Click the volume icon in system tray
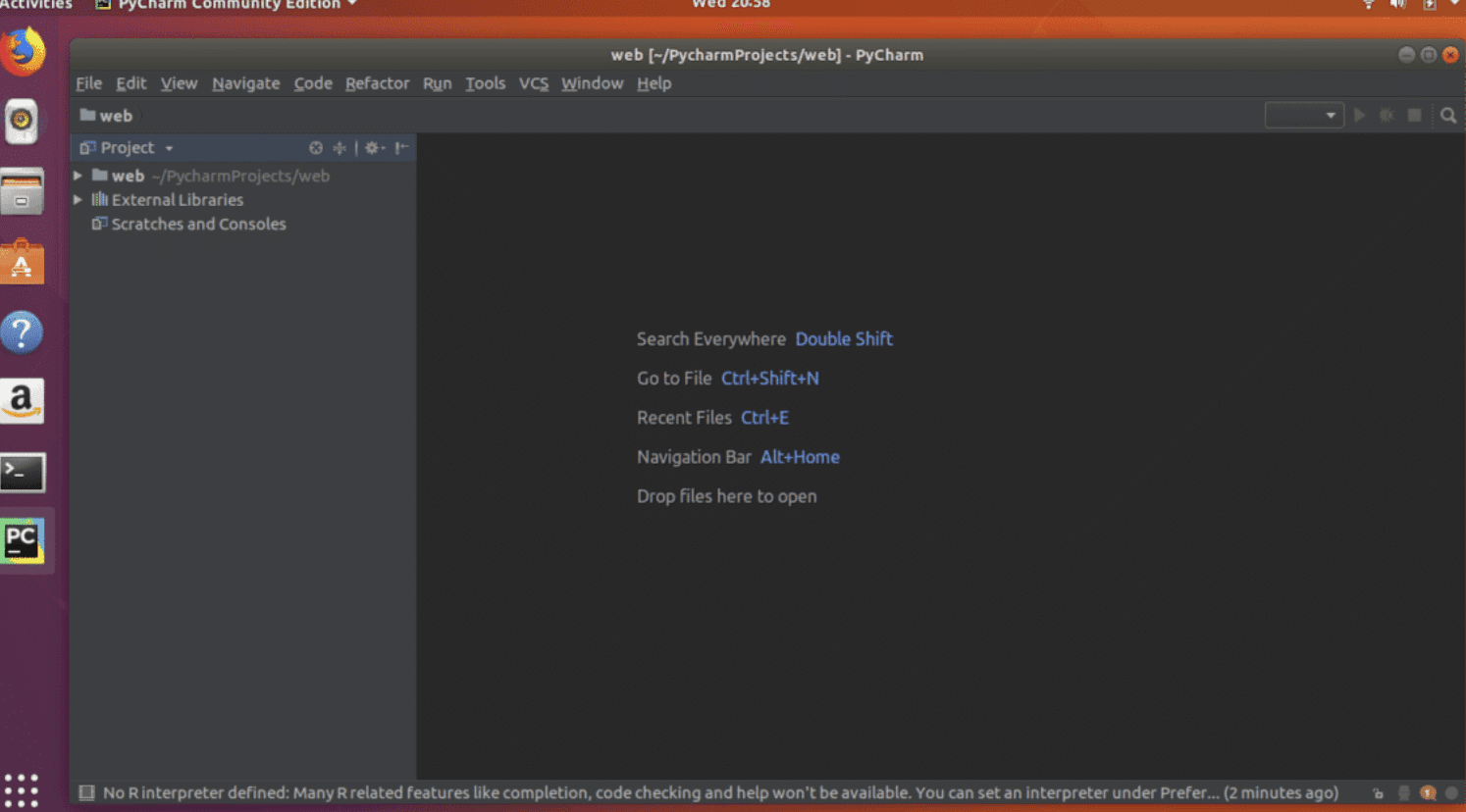Viewport: 1466px width, 812px height. tap(1397, 4)
